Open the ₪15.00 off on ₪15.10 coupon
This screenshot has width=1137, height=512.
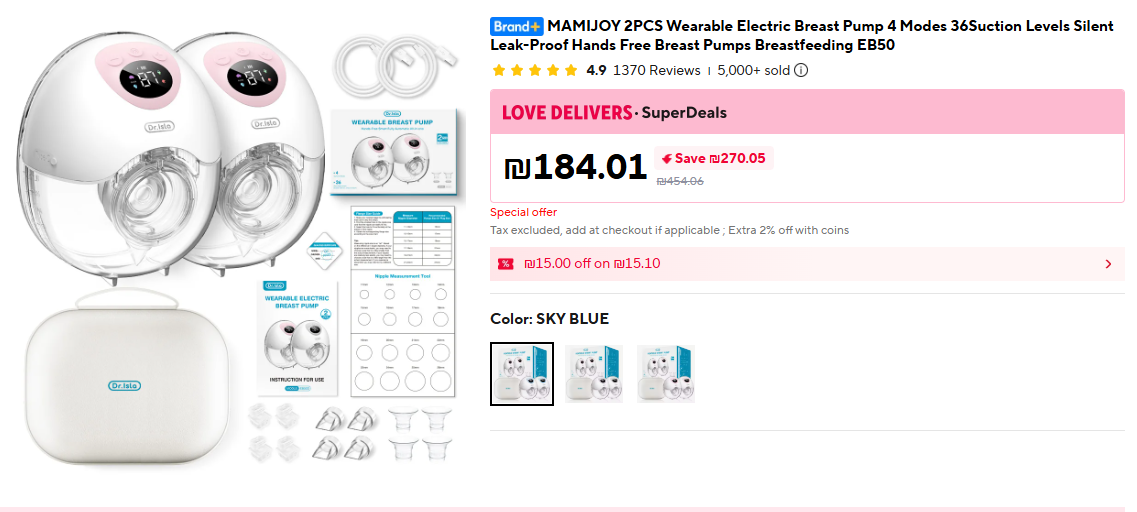coord(592,264)
